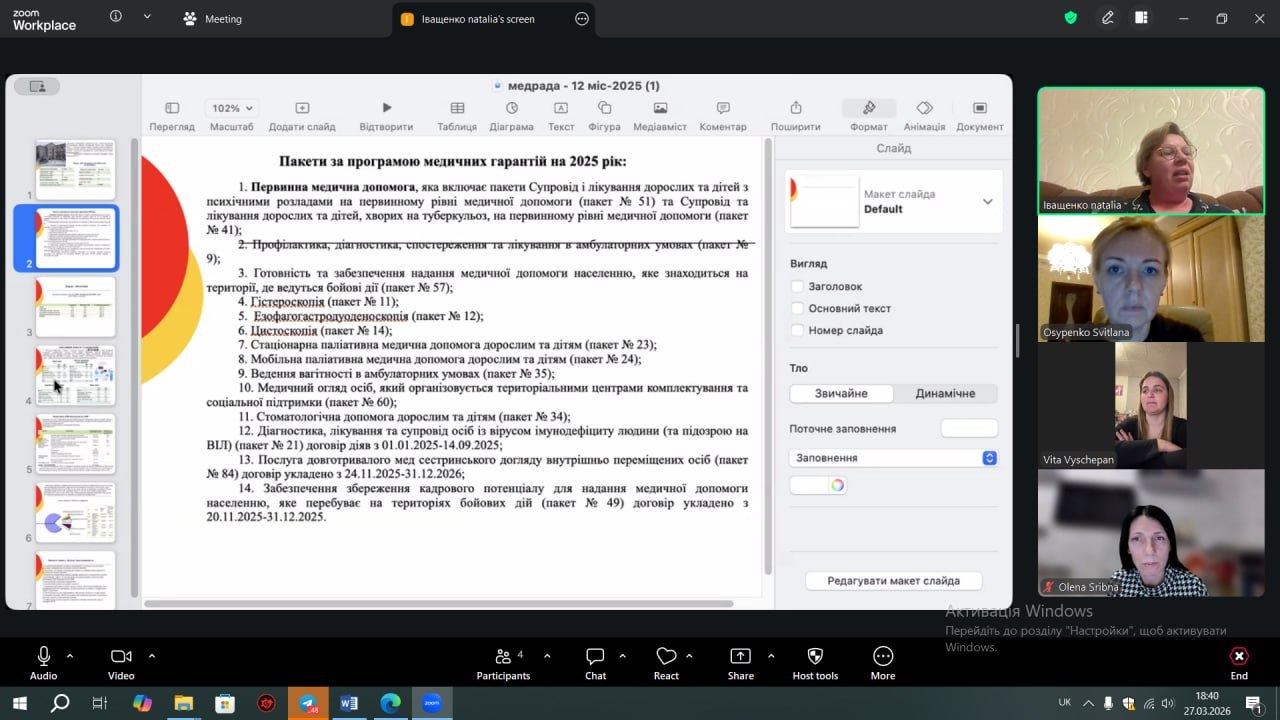This screenshot has width=1280, height=720.
Task: Open the 102% zoom scale dropdown
Action: point(232,108)
